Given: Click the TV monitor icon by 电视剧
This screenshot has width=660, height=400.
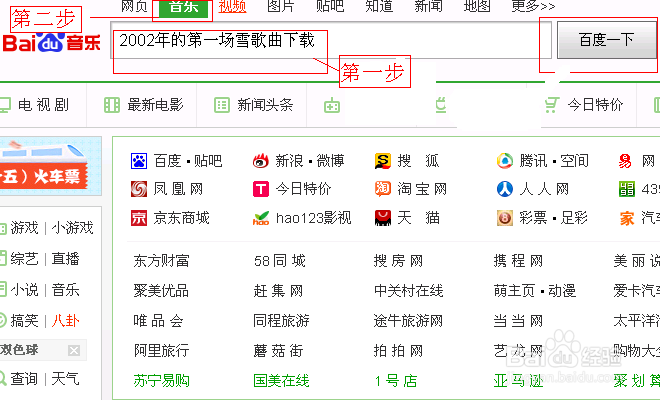Looking at the screenshot, I should 5,105.
